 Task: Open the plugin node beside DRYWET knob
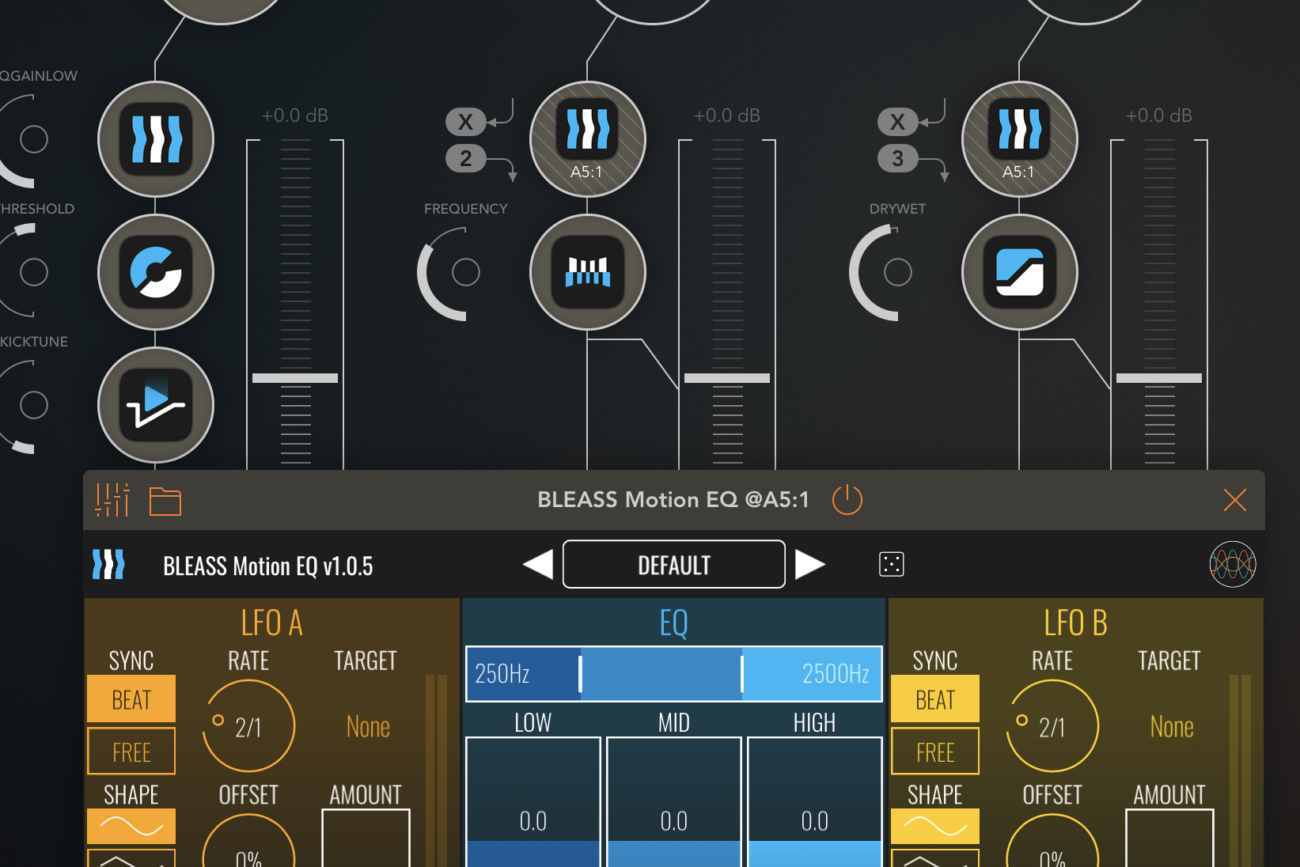pyautogui.click(x=1019, y=272)
